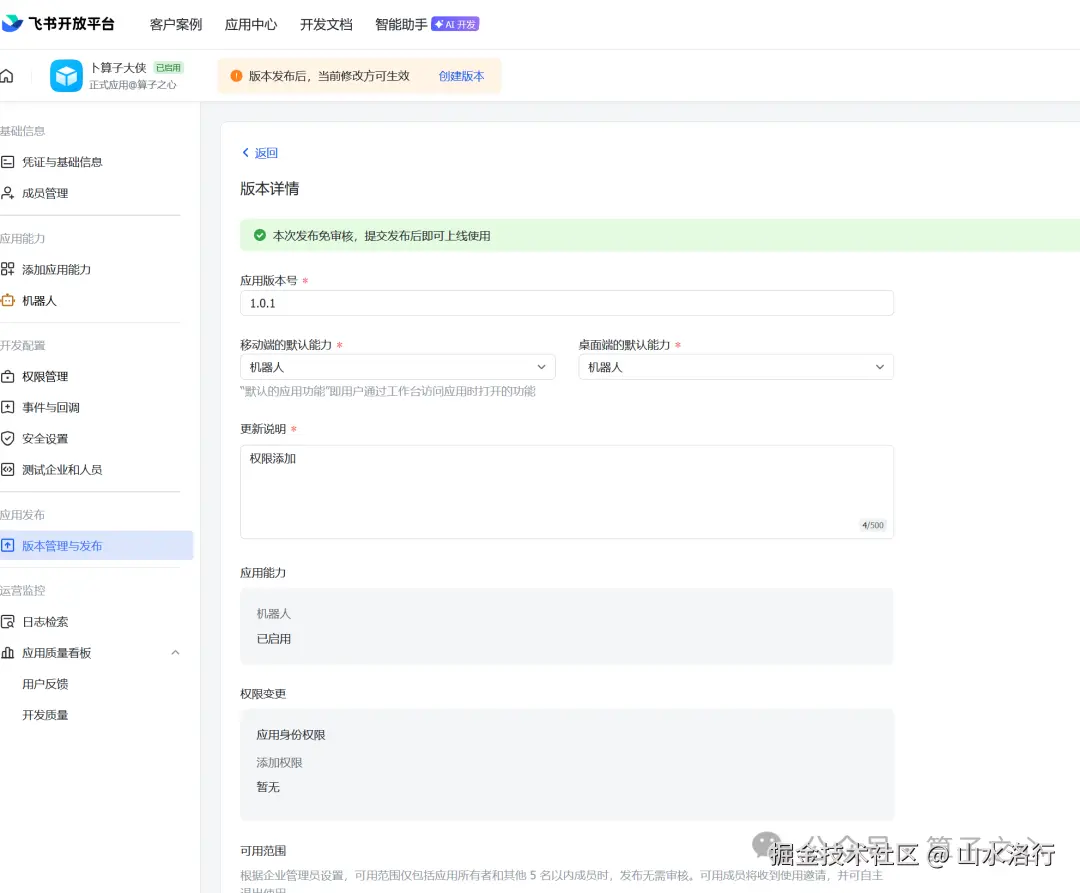Click the 暂无 text under 添加权限
Viewport: 1080px width, 893px height.
[268, 787]
